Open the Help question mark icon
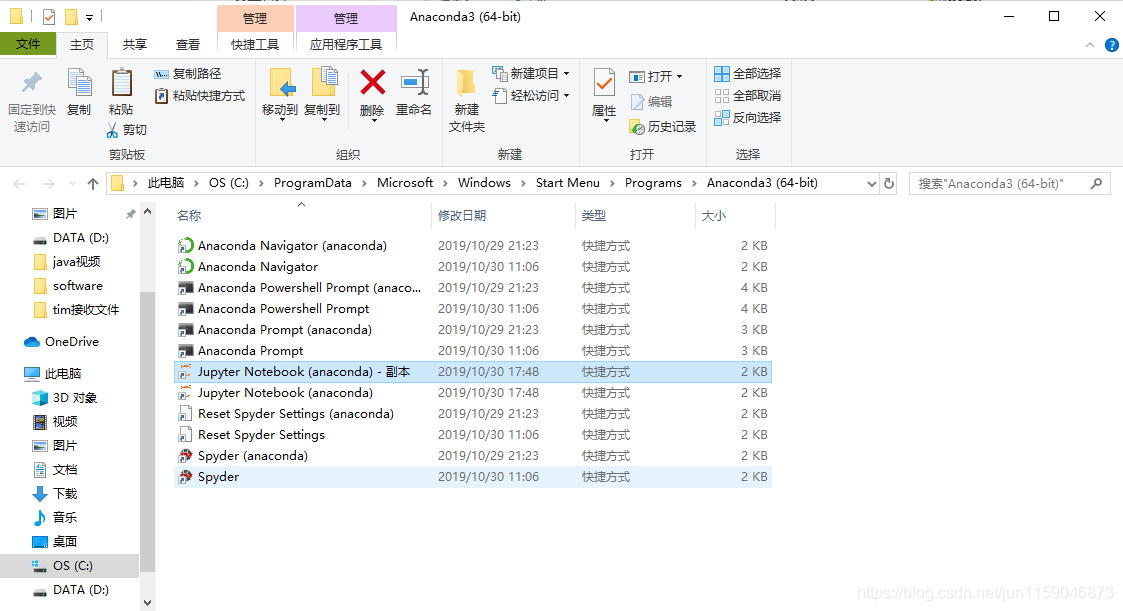The image size is (1123, 611). 1112,45
